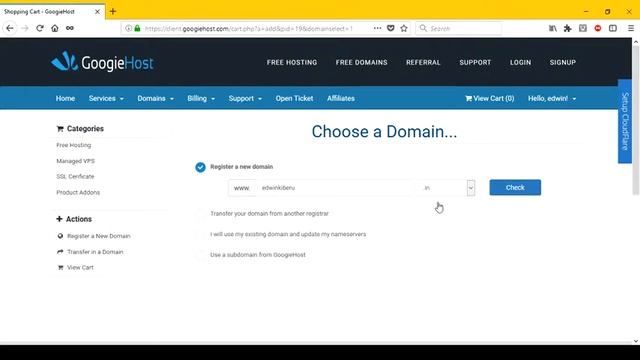Close the Shopping Cart tab

click(x=98, y=12)
